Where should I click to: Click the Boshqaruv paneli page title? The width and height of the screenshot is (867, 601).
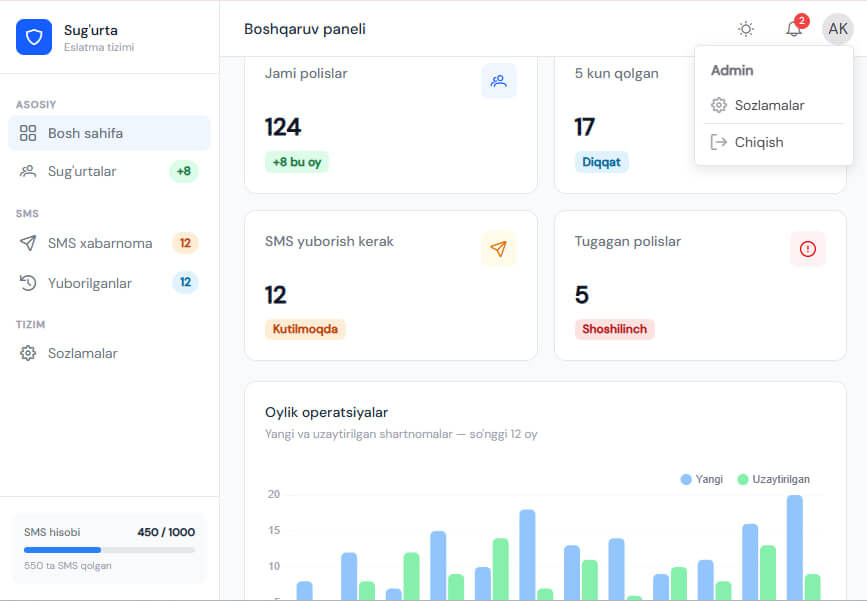point(305,29)
